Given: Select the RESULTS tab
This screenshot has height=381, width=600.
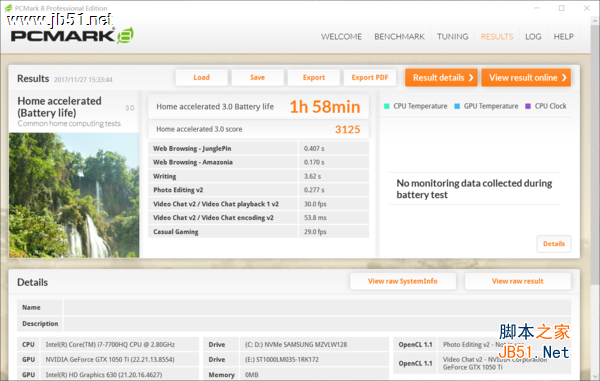Looking at the screenshot, I should coord(497,36).
